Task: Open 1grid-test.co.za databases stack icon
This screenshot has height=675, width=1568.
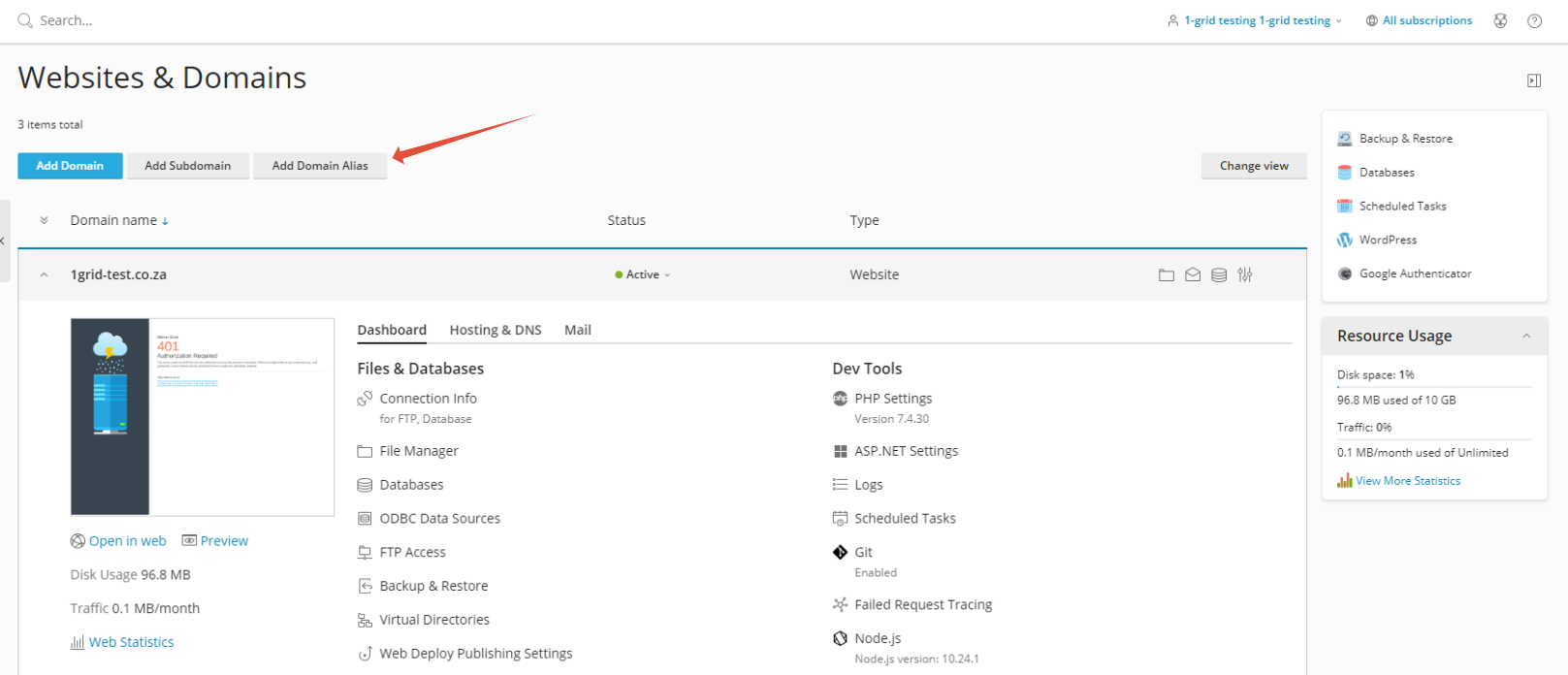Action: pos(1219,275)
